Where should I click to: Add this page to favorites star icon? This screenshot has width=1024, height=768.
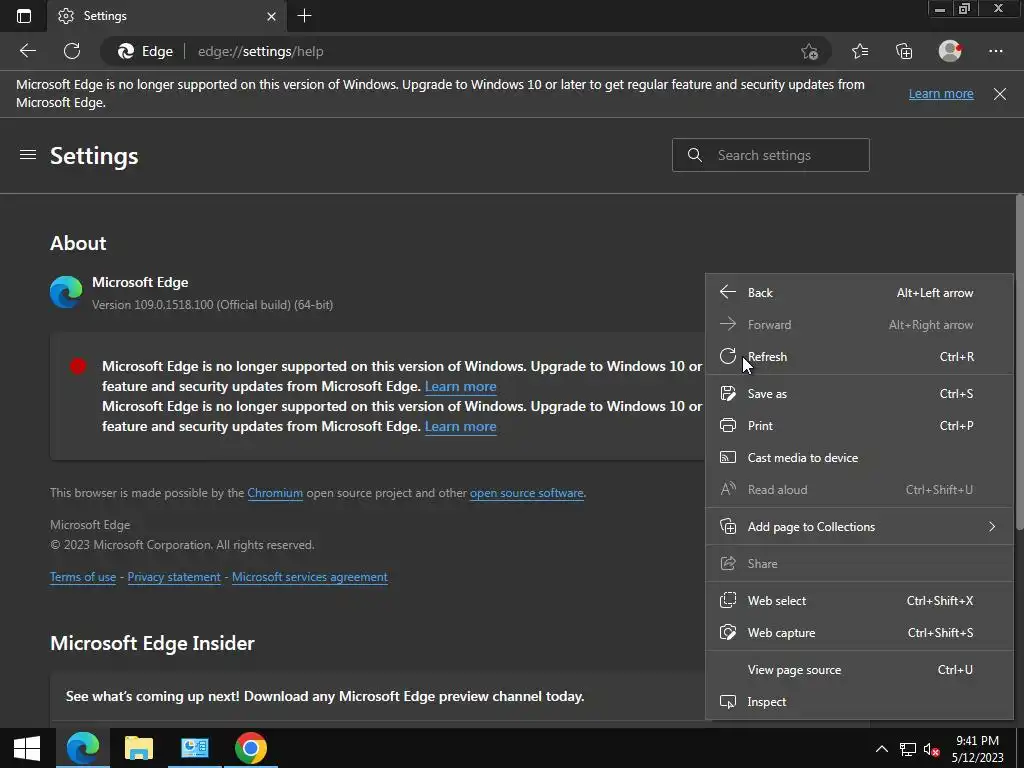point(809,52)
